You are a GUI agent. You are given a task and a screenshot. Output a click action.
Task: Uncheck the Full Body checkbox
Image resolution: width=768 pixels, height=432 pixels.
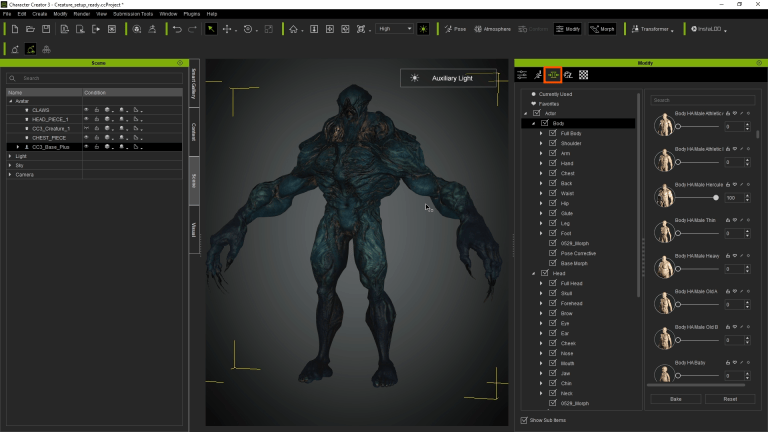pyautogui.click(x=552, y=133)
